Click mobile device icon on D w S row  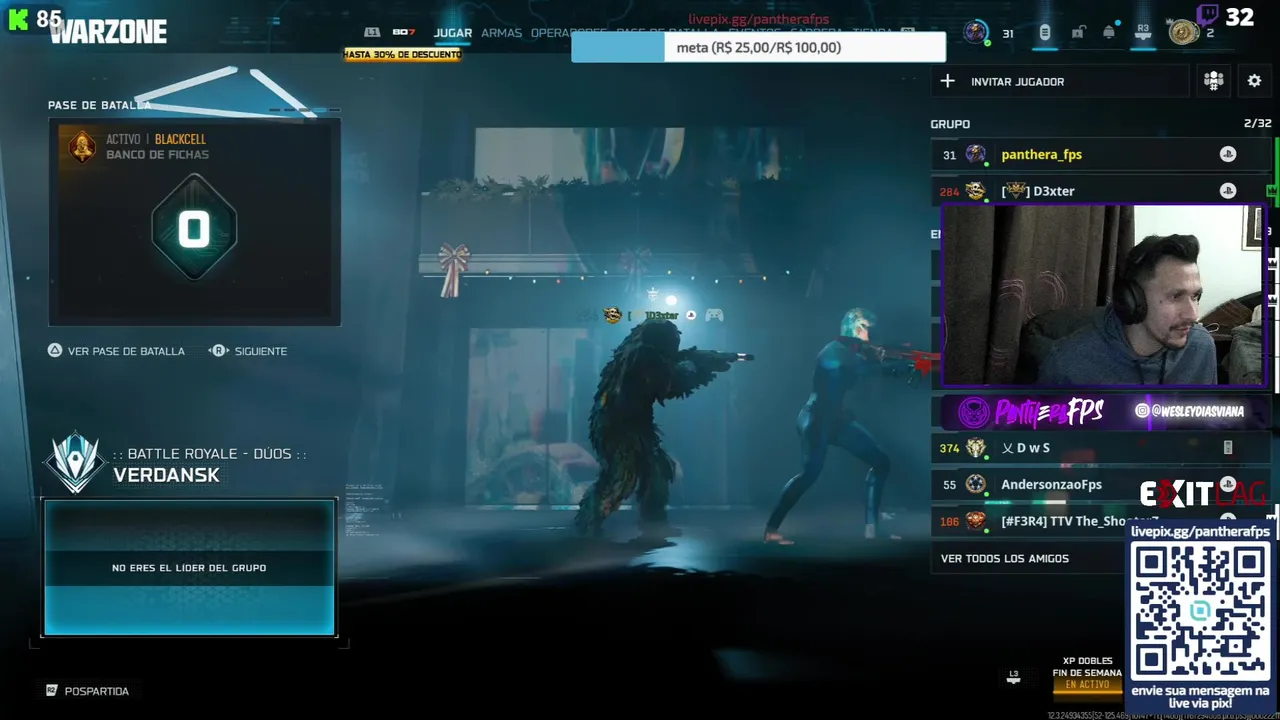point(1228,448)
